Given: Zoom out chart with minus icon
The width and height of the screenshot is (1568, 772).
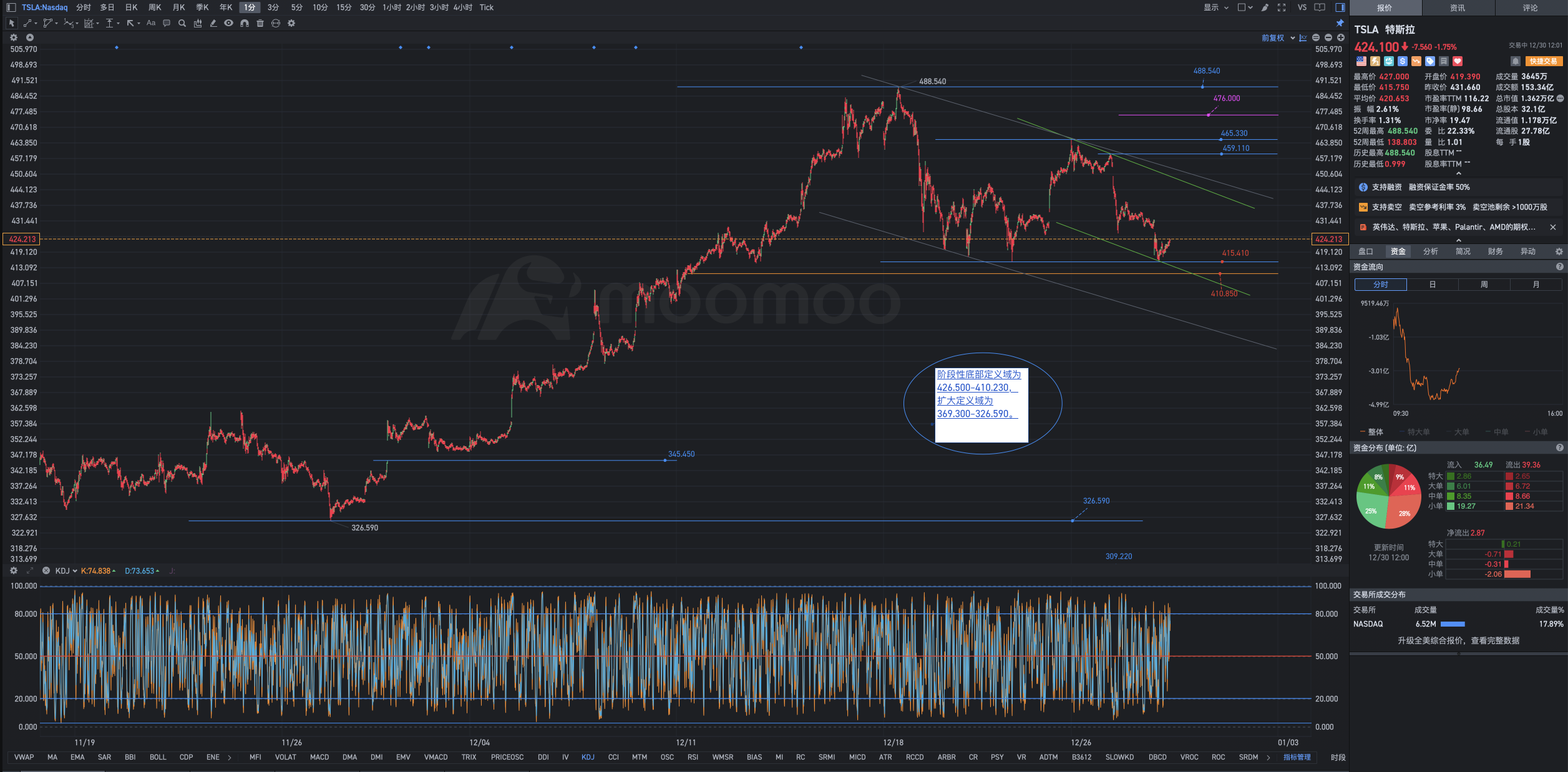Looking at the screenshot, I should click(1328, 38).
